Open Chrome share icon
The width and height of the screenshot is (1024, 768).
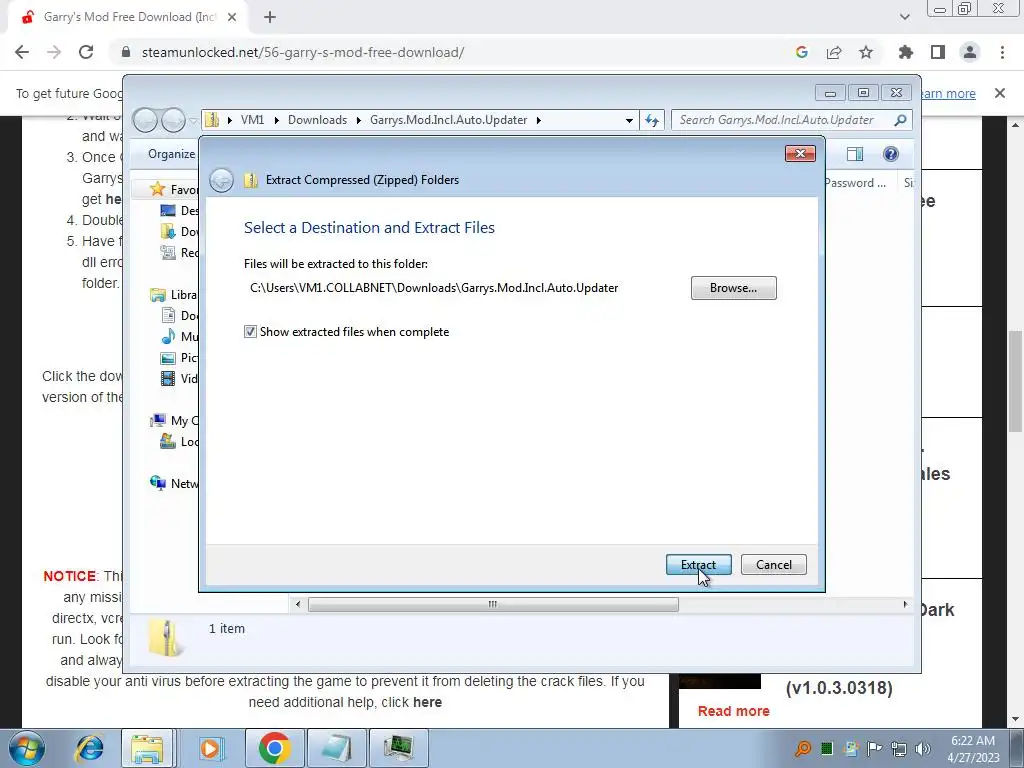[x=834, y=52]
